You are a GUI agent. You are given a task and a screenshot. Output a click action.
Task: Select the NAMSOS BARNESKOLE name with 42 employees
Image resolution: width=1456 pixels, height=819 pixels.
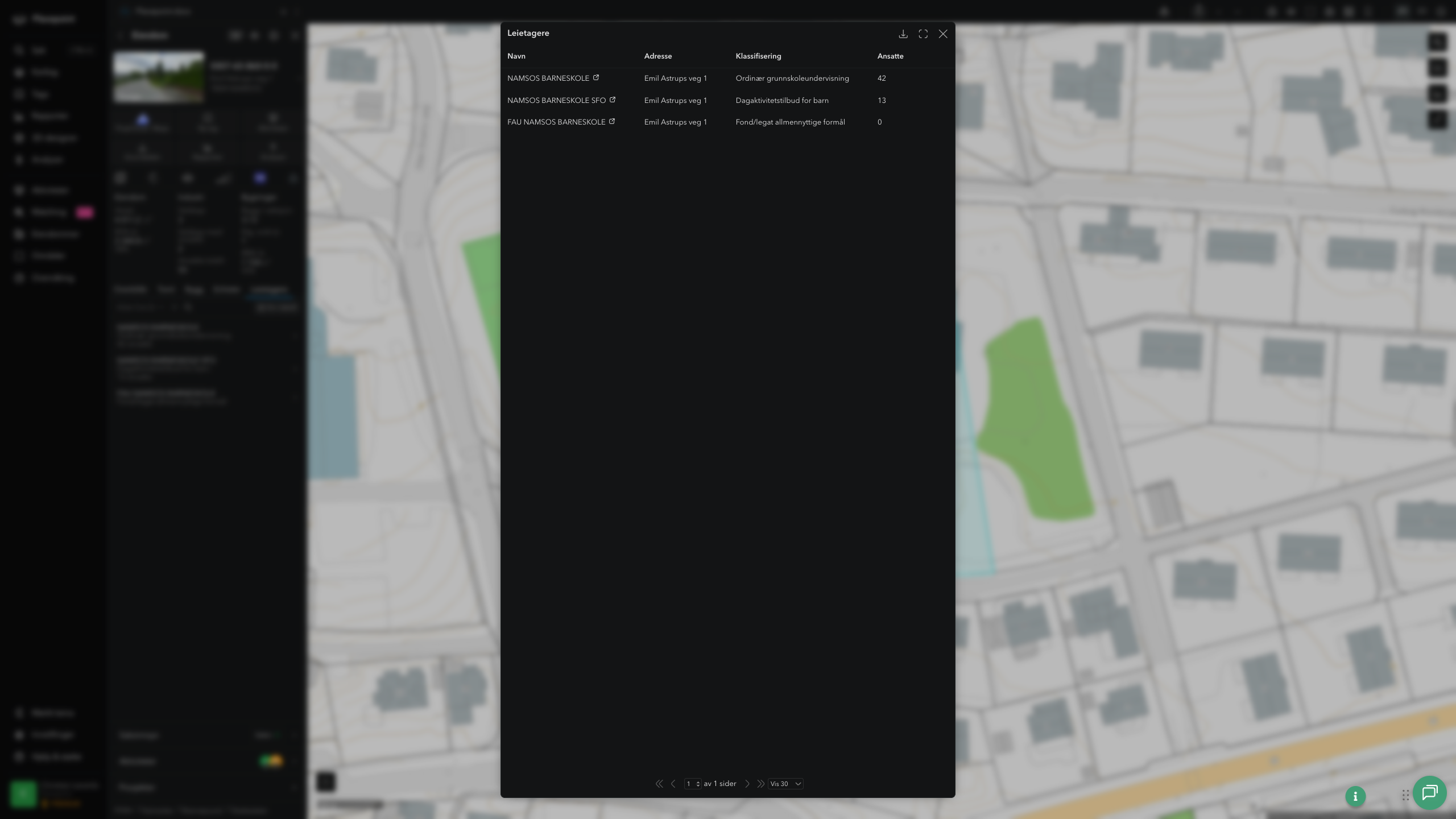click(548, 78)
